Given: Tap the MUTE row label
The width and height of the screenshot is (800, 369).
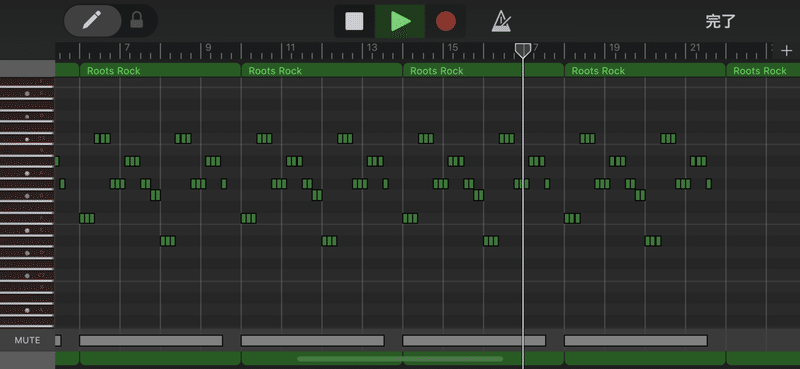Looking at the screenshot, I should (x=27, y=340).
